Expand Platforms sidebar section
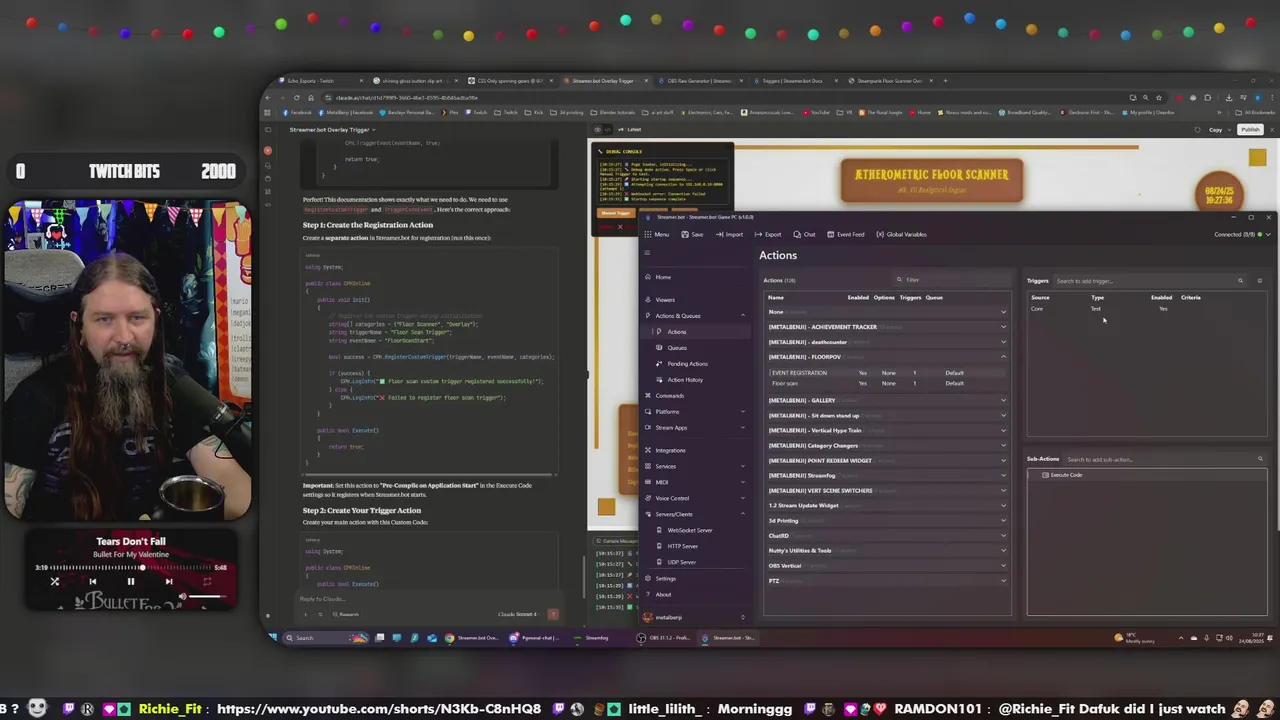1280x720 pixels. pyautogui.click(x=742, y=412)
